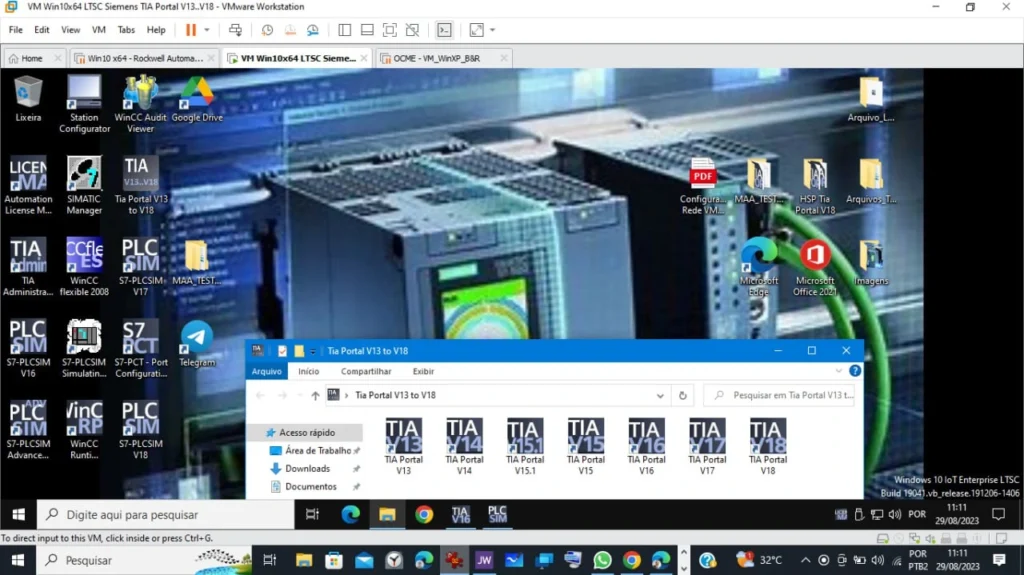This screenshot has height=575, width=1024.
Task: Show hidden host tray icons chevron
Action: [x=805, y=560]
